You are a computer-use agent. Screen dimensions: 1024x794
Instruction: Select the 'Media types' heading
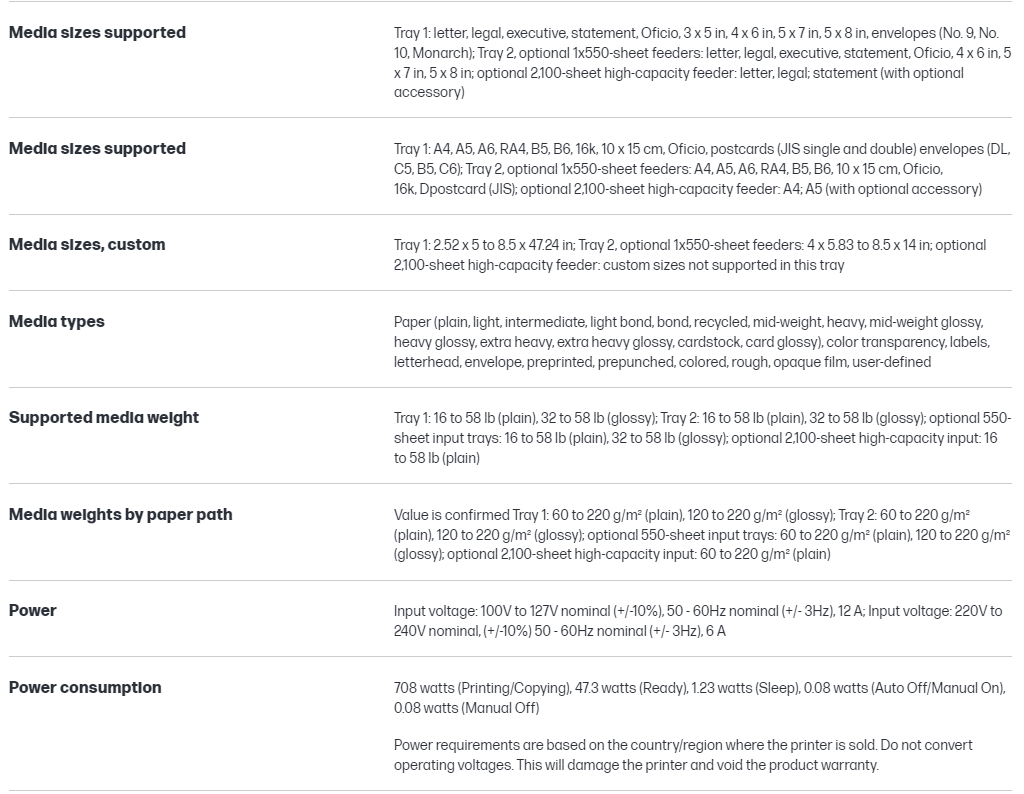pyautogui.click(x=56, y=322)
